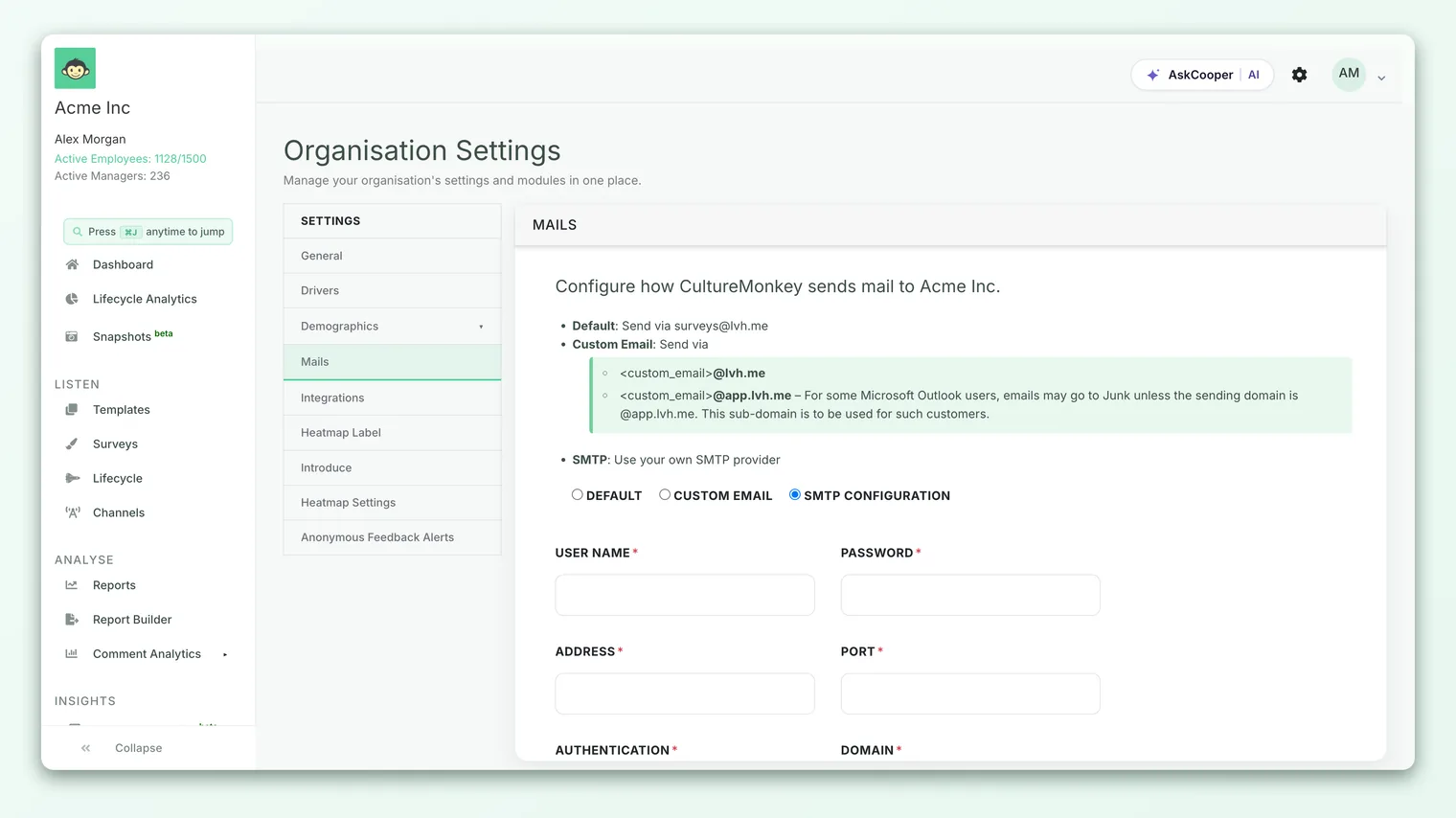Screen dimensions: 1456x818
Task: Click the Collapse double-chevron icon
Action: click(86, 748)
